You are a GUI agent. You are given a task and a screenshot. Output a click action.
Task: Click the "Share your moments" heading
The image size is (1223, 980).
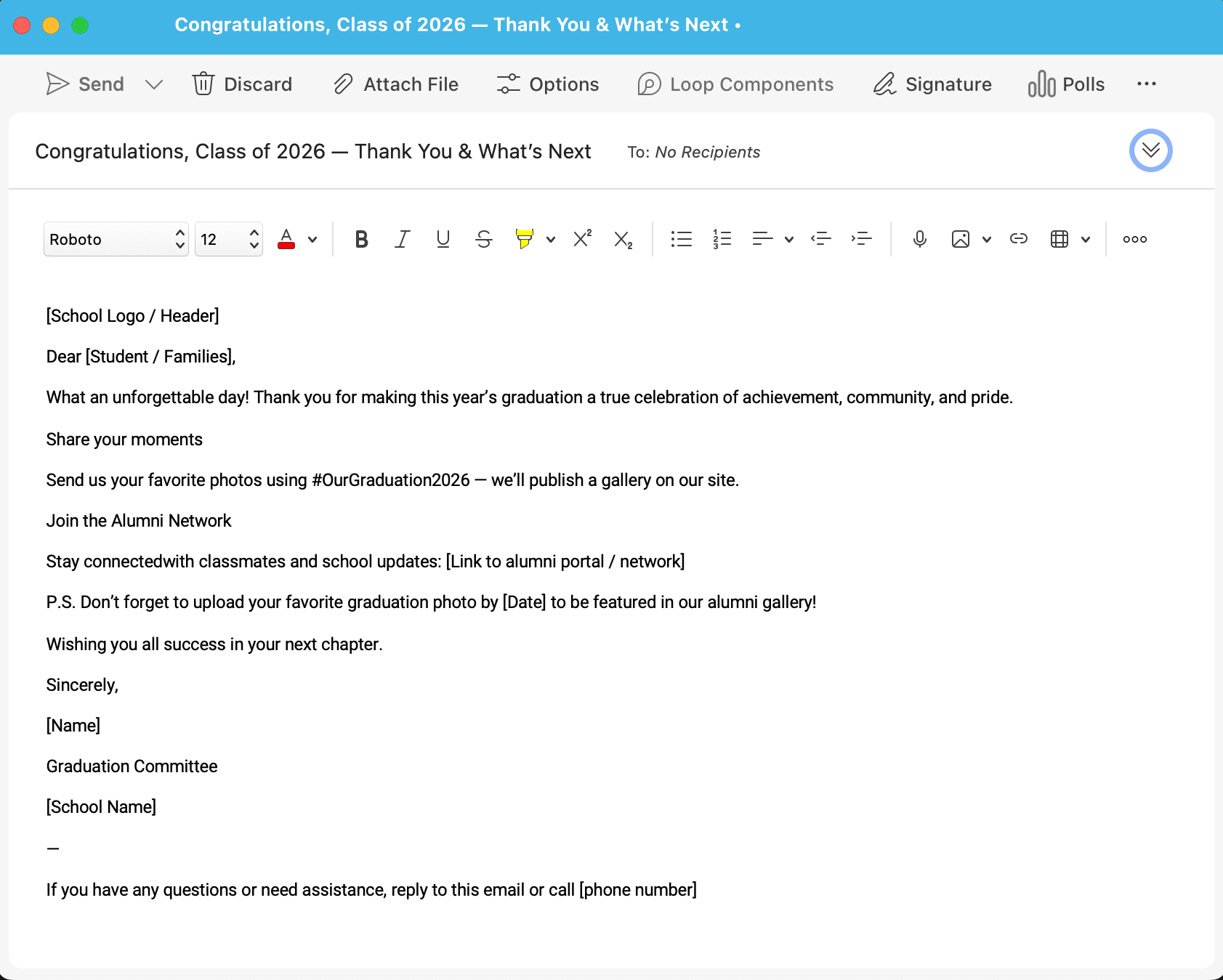[124, 440]
